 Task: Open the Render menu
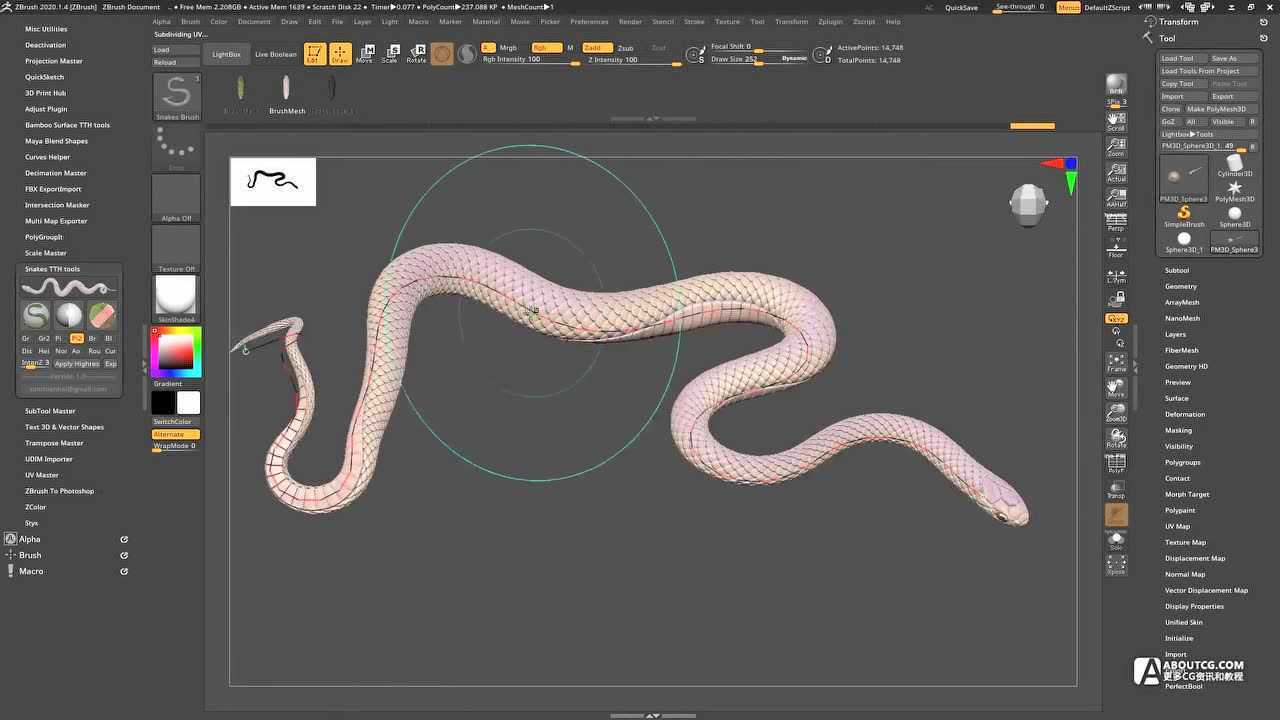pyautogui.click(x=630, y=21)
